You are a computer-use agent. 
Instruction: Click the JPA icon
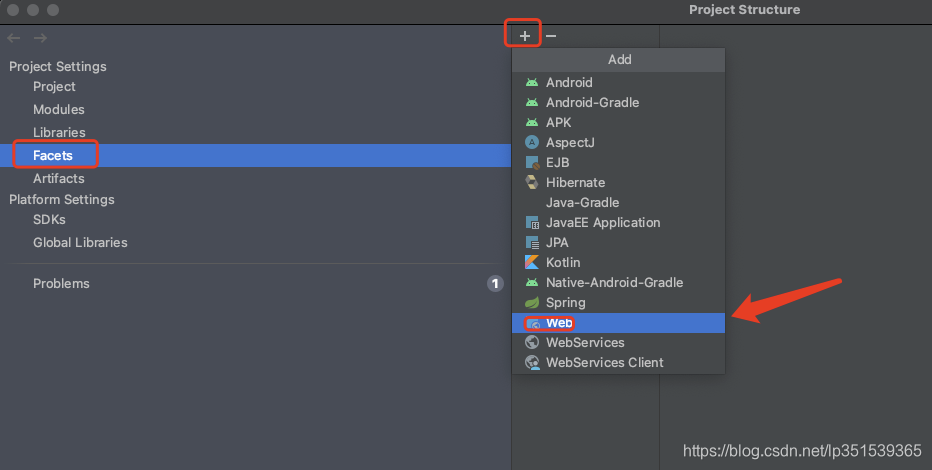532,242
